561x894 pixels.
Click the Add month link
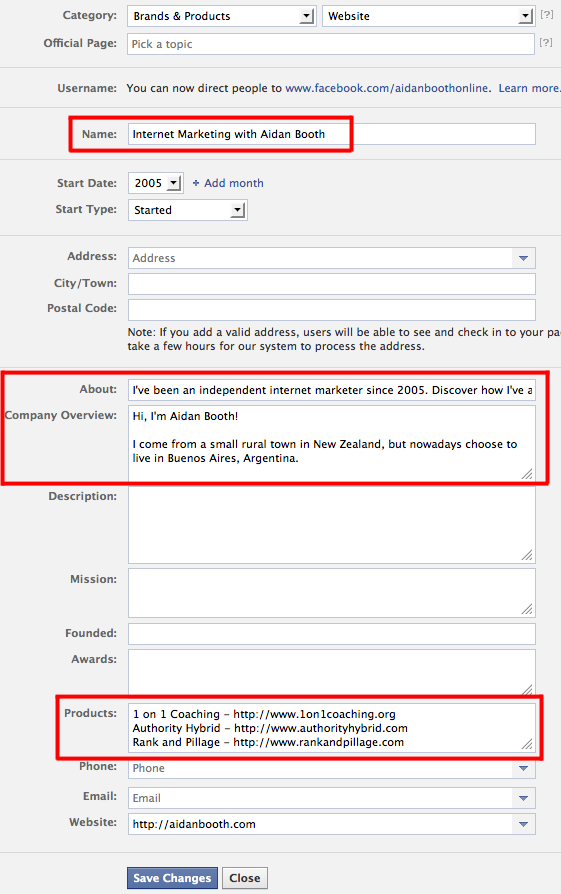coord(234,183)
